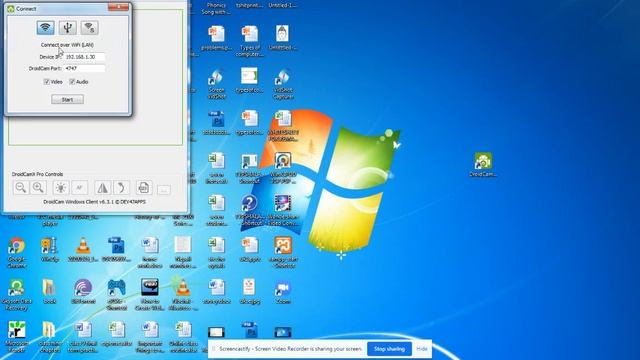Open the Mendeley Reader tree icon shortcut
Viewport: 640px width, 360px height.
(x=17, y=337)
